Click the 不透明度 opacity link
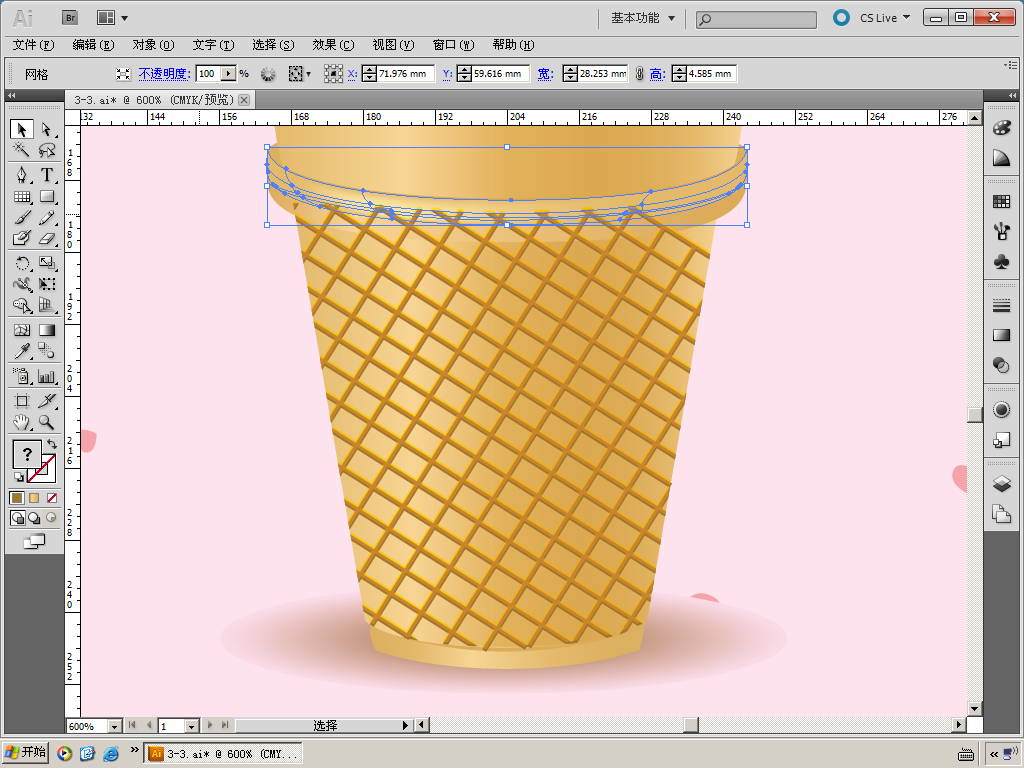Viewport: 1024px width, 768px height. tap(163, 74)
